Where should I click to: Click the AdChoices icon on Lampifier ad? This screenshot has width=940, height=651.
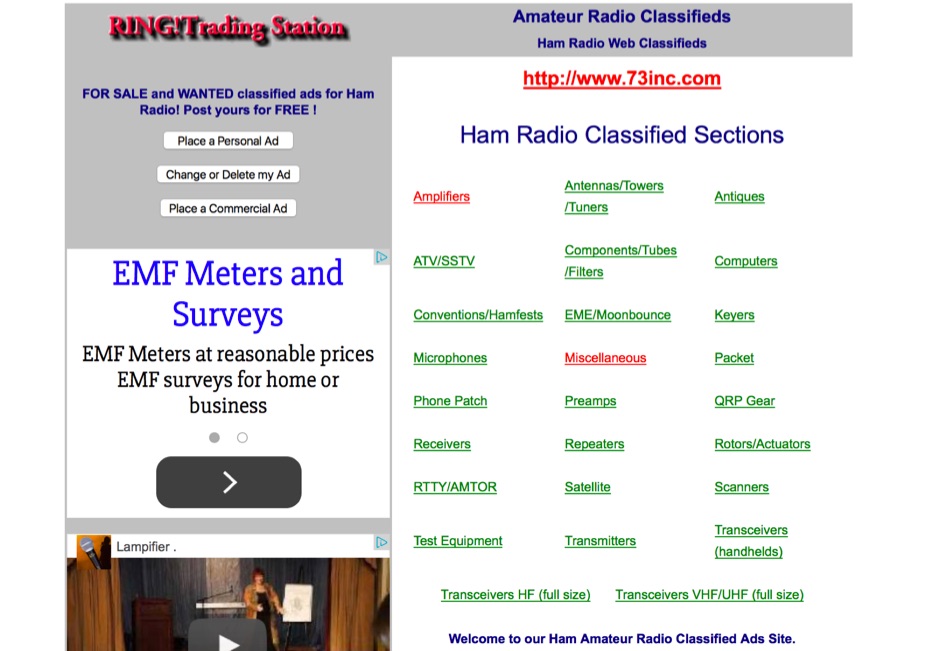tap(381, 542)
